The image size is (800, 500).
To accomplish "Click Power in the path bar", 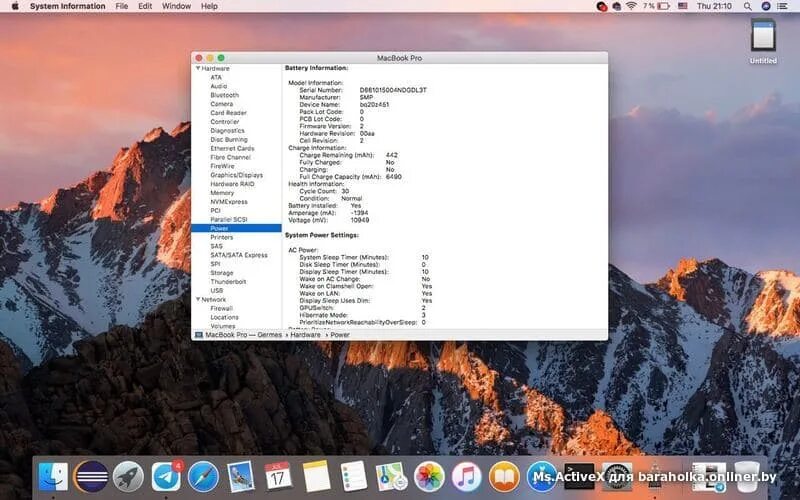I will 340,335.
